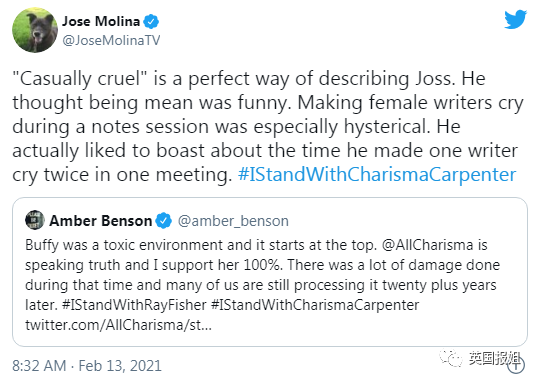The image size is (537, 382).
Task: Click Amber Benson's verified checkmark badge
Action: pyautogui.click(x=163, y=221)
